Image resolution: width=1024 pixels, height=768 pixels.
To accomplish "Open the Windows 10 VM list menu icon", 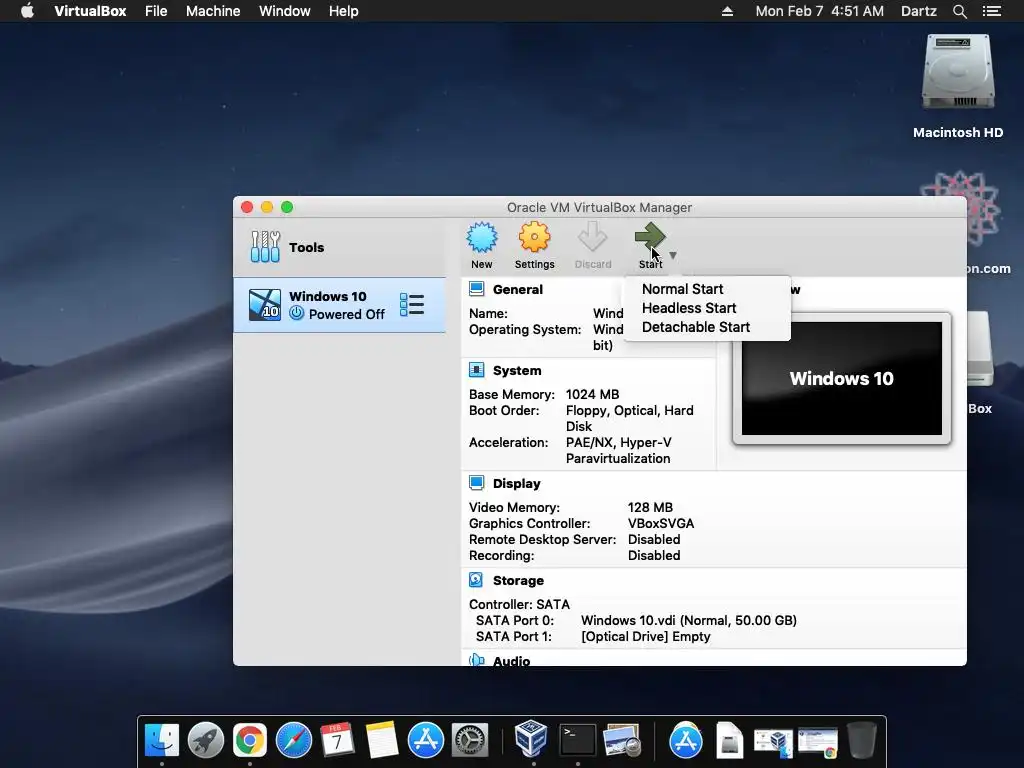I will [412, 305].
